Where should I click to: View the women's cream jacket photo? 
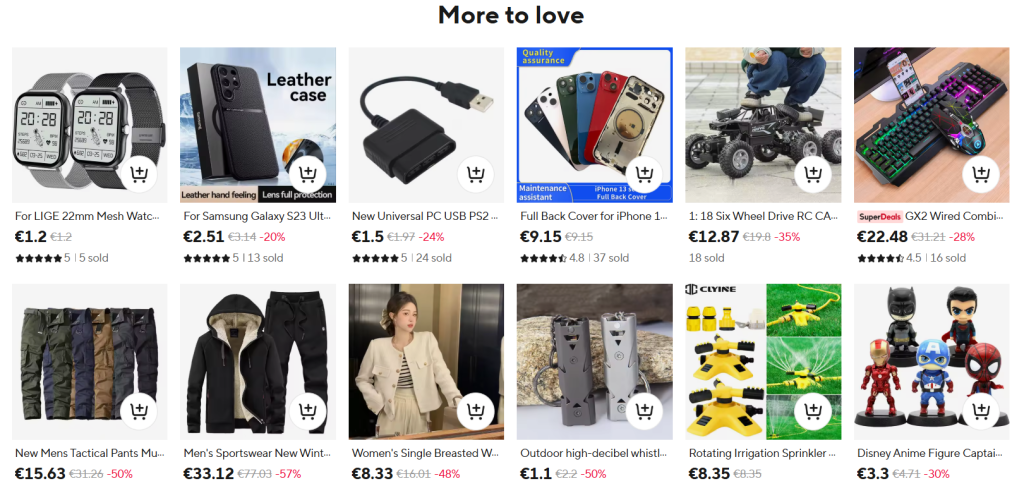coord(426,362)
